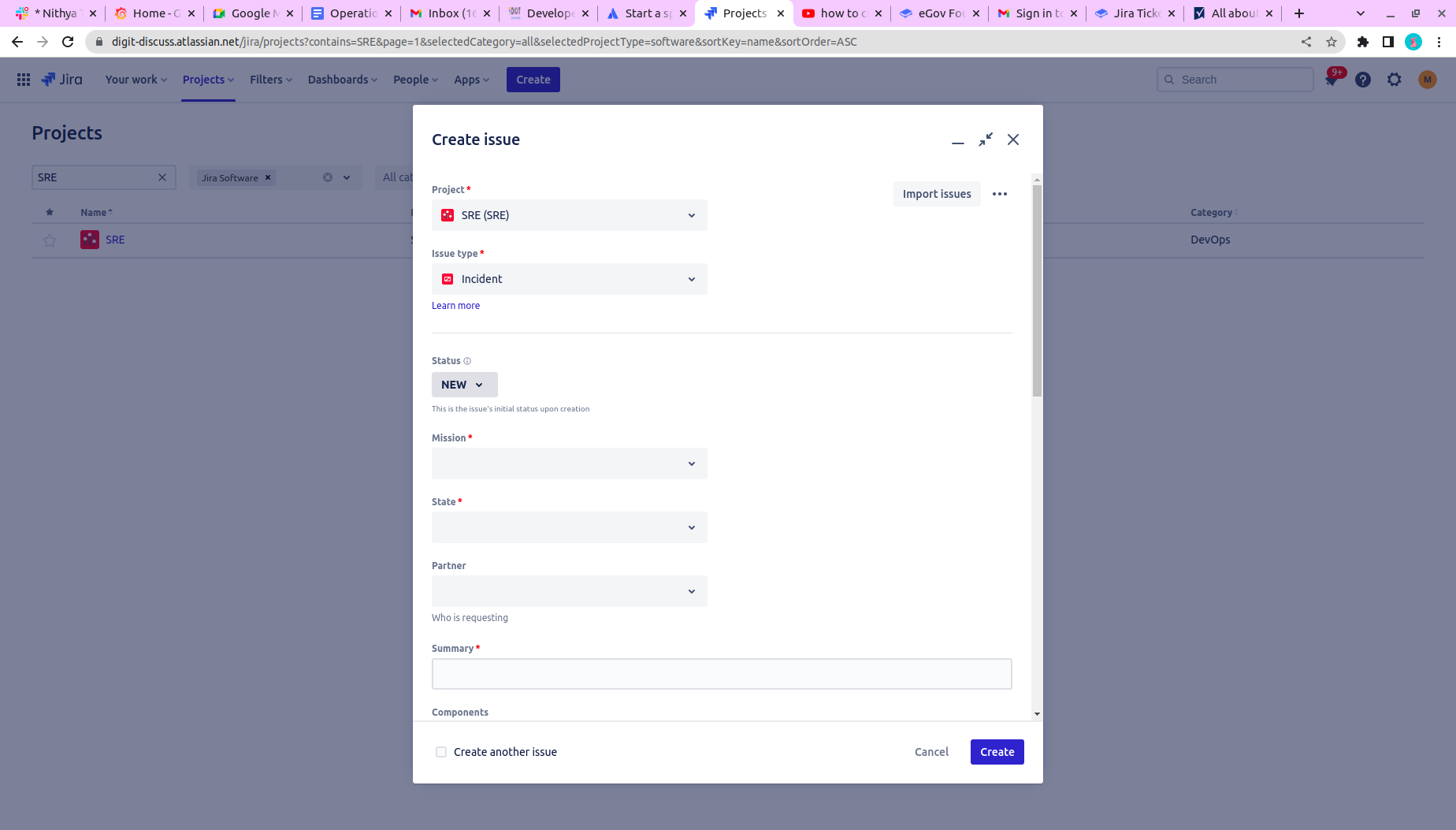The height and width of the screenshot is (830, 1456).
Task: Open the Jira settings gear icon
Action: [1395, 80]
